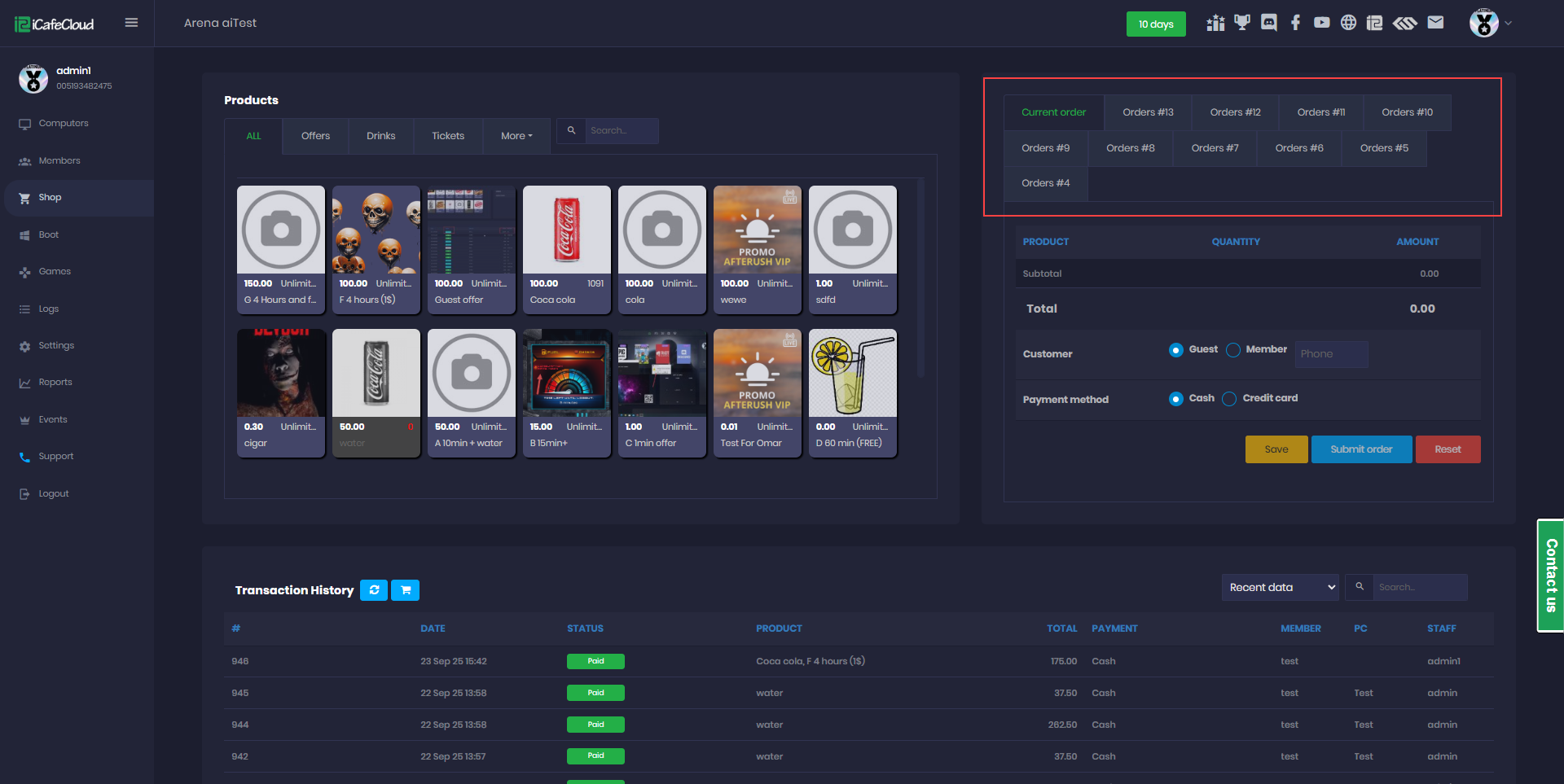Open the Recent data dropdown
Image resolution: width=1564 pixels, height=784 pixels.
(x=1280, y=588)
